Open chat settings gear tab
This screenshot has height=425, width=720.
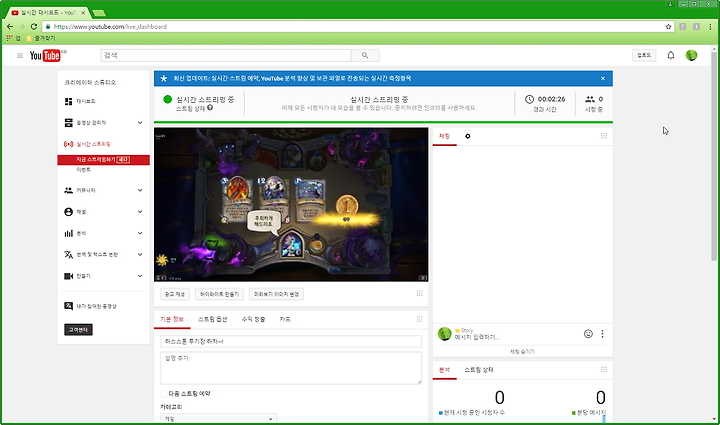pyautogui.click(x=467, y=136)
